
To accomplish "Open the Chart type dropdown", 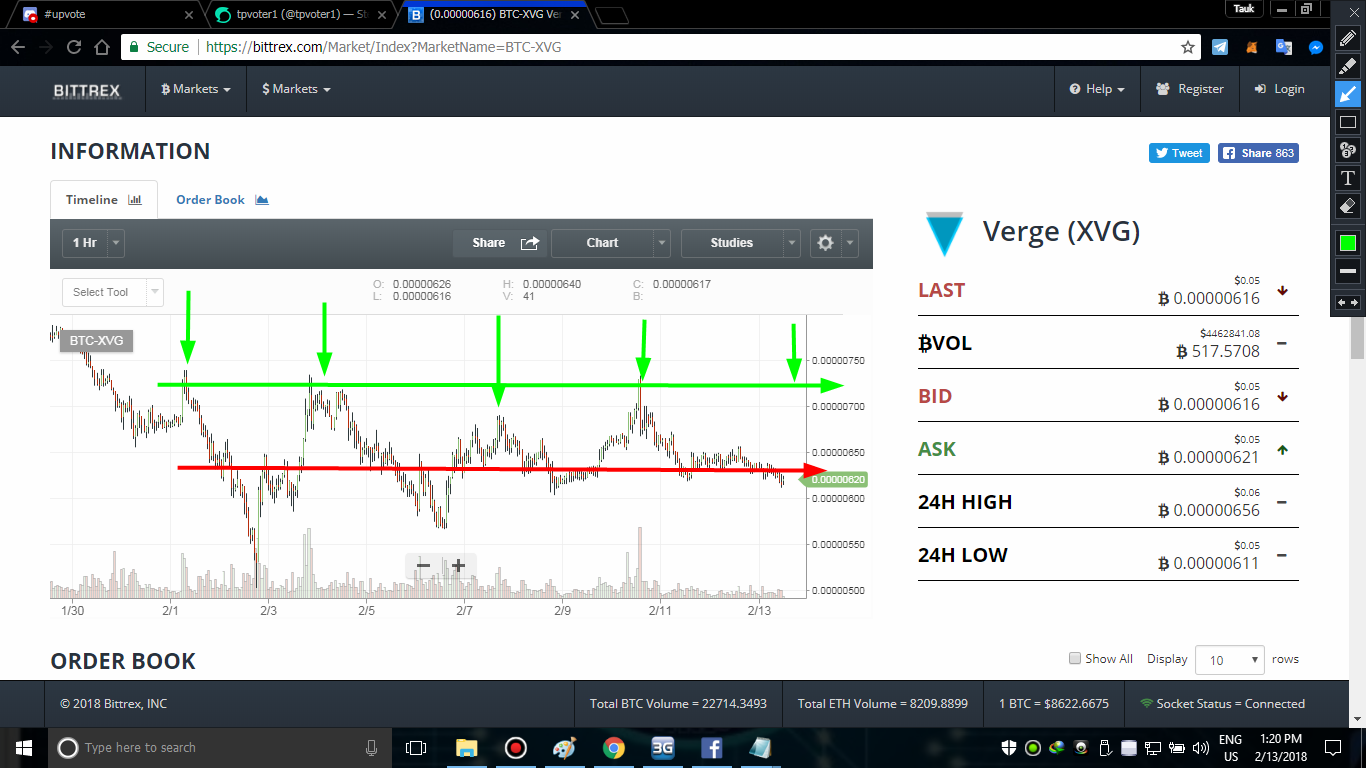I will (x=610, y=243).
